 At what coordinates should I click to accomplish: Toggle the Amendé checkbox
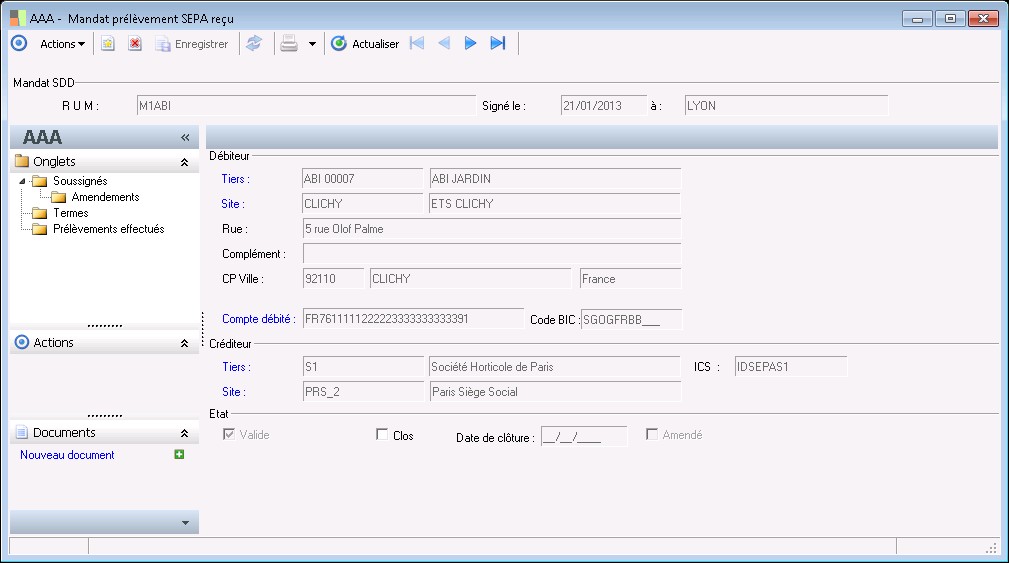pos(652,435)
